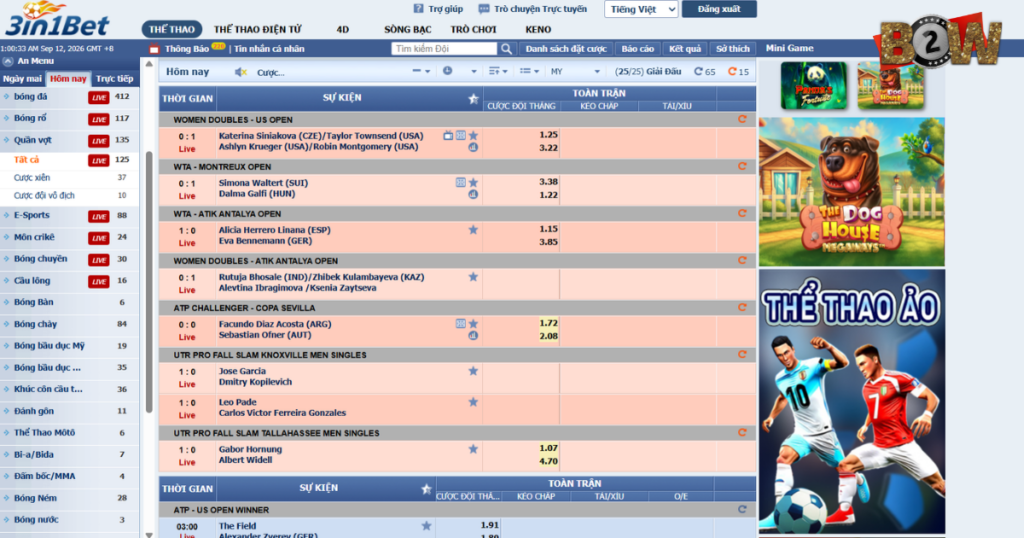Viewport: 1024px width, 538px height.
Task: Click the orange live refresh counter 15
Action: (739, 72)
